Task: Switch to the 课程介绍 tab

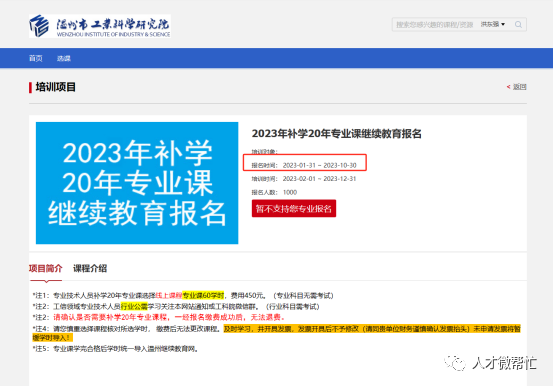Action: point(90,268)
